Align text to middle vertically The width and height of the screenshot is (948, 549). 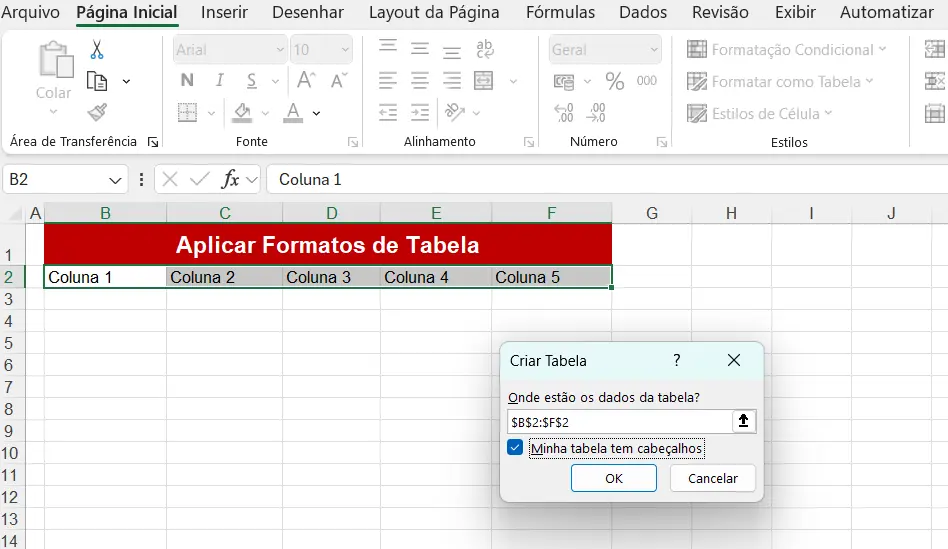pos(420,48)
